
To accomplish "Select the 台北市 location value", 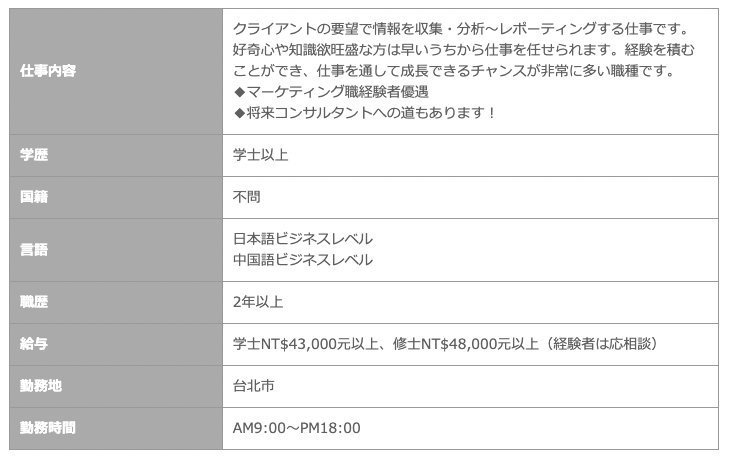I will coord(253,386).
